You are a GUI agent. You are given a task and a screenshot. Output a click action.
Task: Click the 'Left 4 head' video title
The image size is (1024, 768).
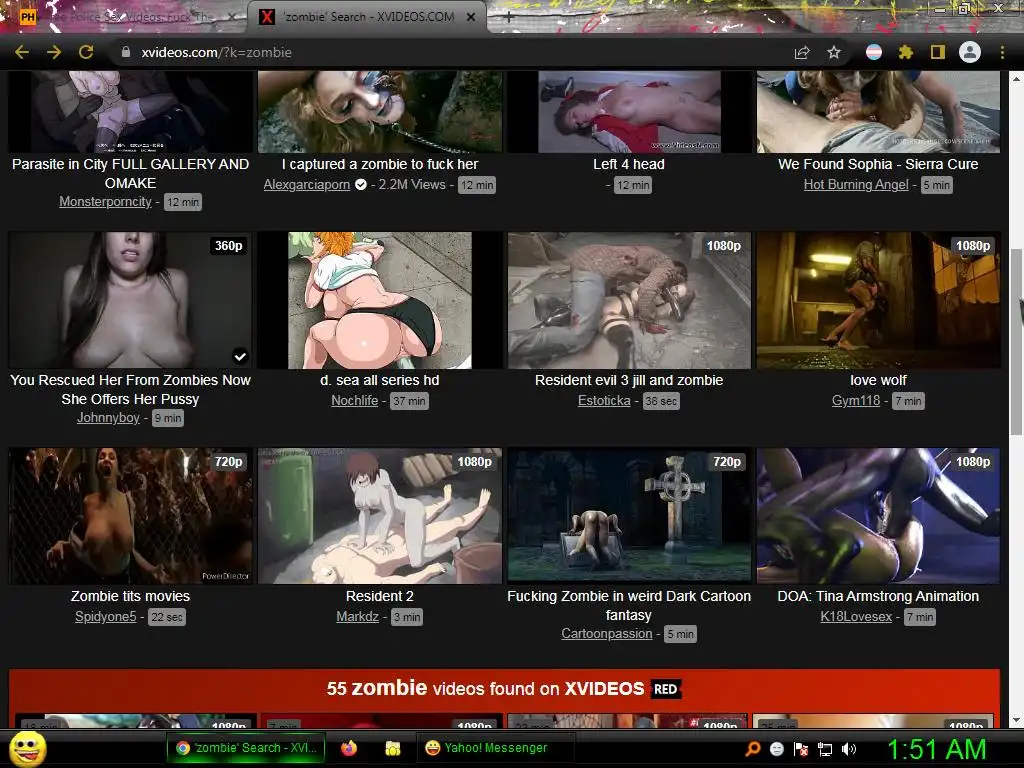coord(628,164)
